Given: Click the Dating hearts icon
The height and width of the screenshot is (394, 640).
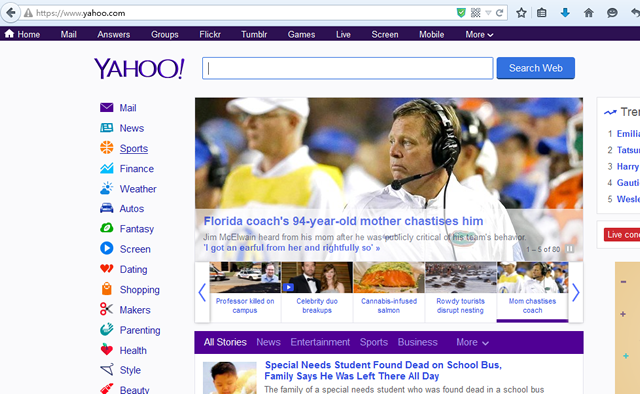Looking at the screenshot, I should 107,269.
